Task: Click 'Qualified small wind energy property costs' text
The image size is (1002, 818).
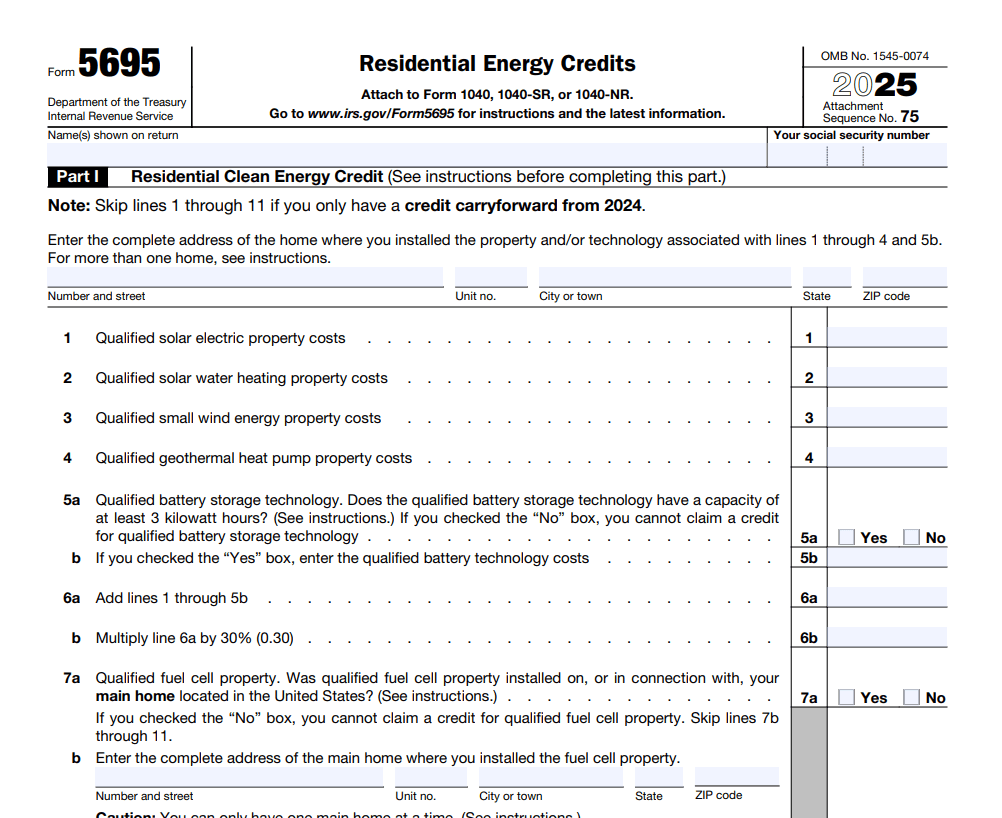Action: [238, 418]
